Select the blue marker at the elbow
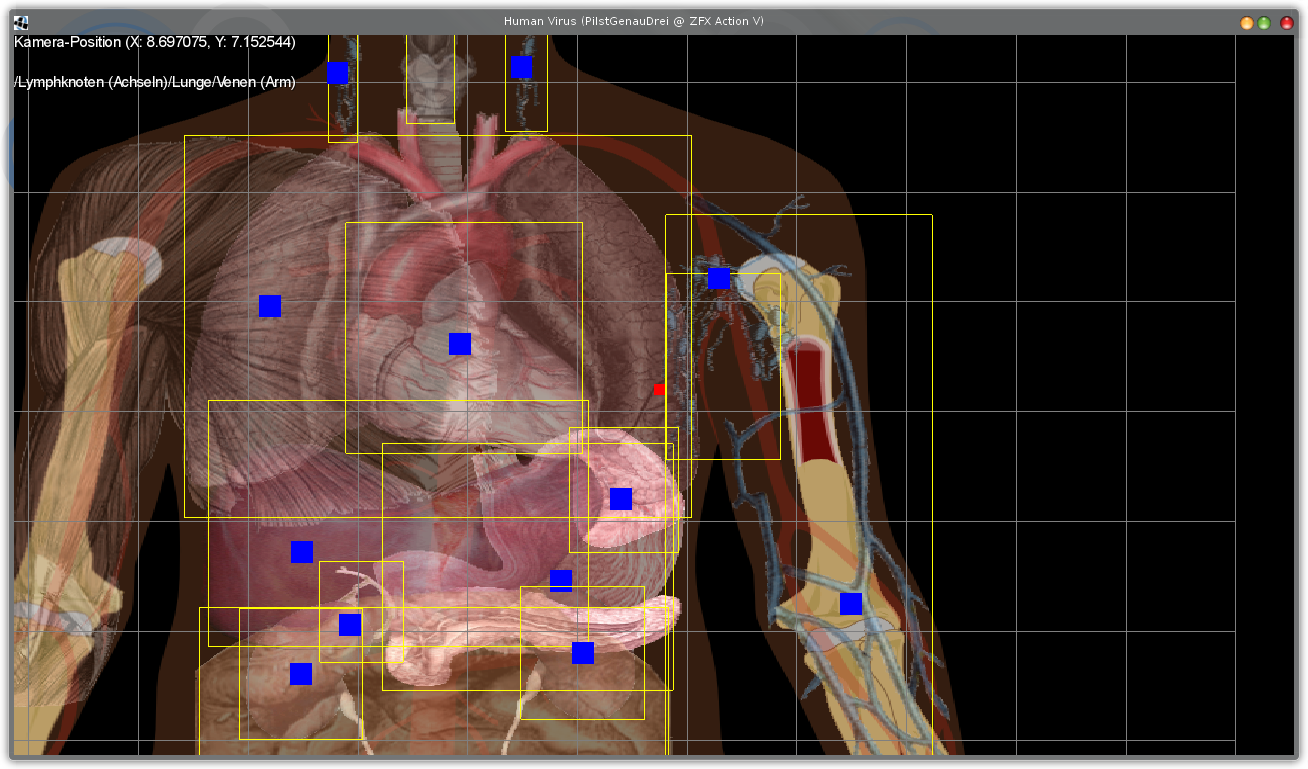 coord(851,604)
